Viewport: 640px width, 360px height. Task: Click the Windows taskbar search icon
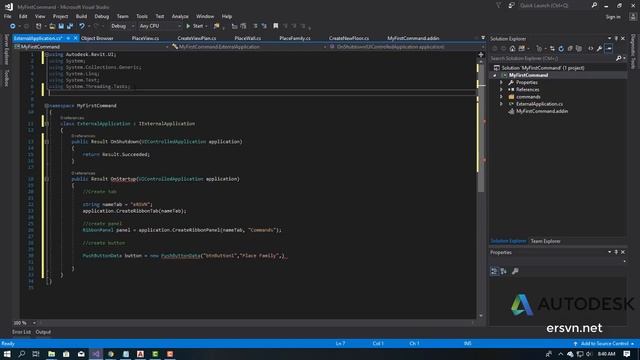[22, 354]
